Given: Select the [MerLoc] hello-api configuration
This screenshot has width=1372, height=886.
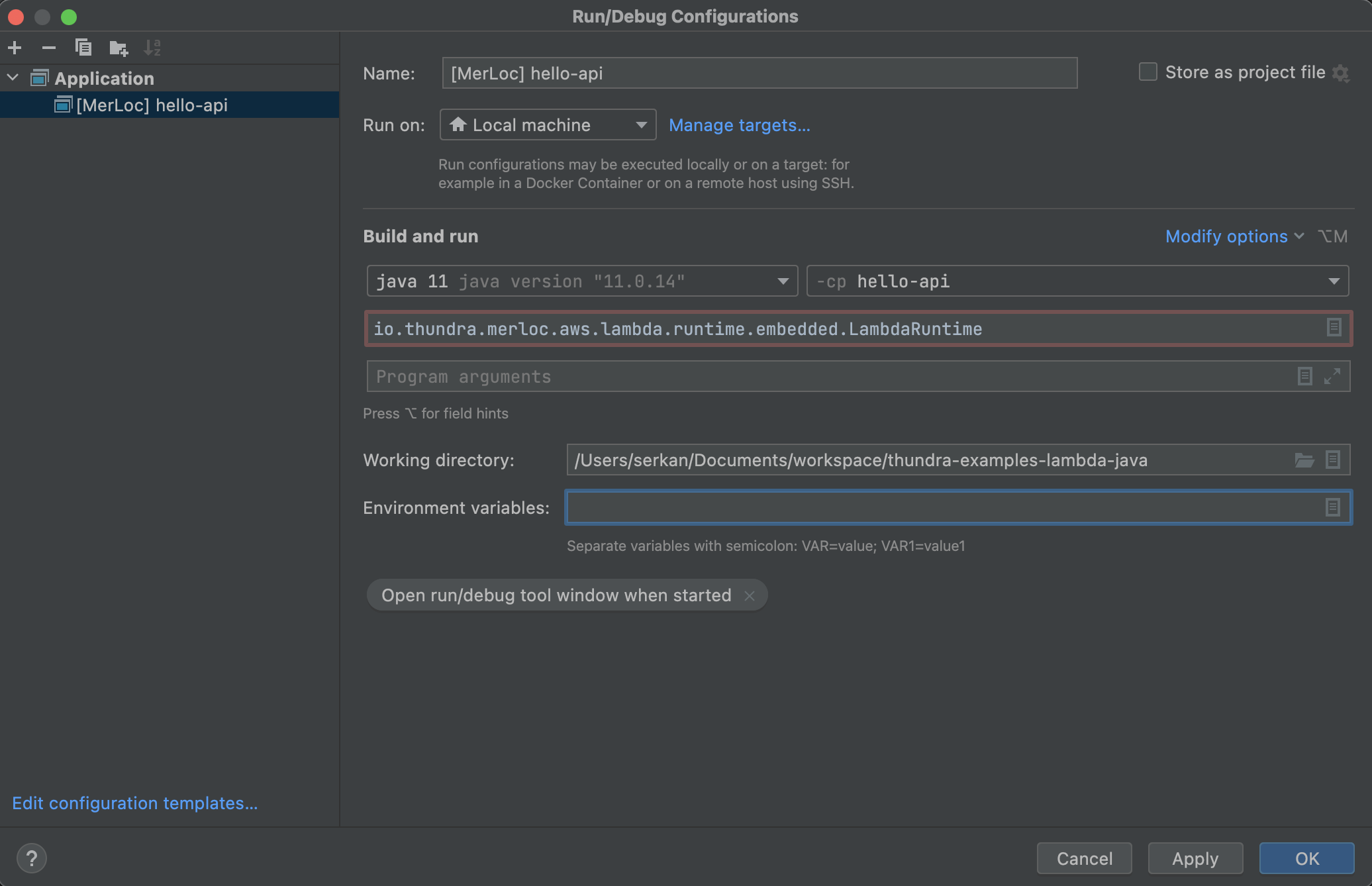Looking at the screenshot, I should point(152,105).
